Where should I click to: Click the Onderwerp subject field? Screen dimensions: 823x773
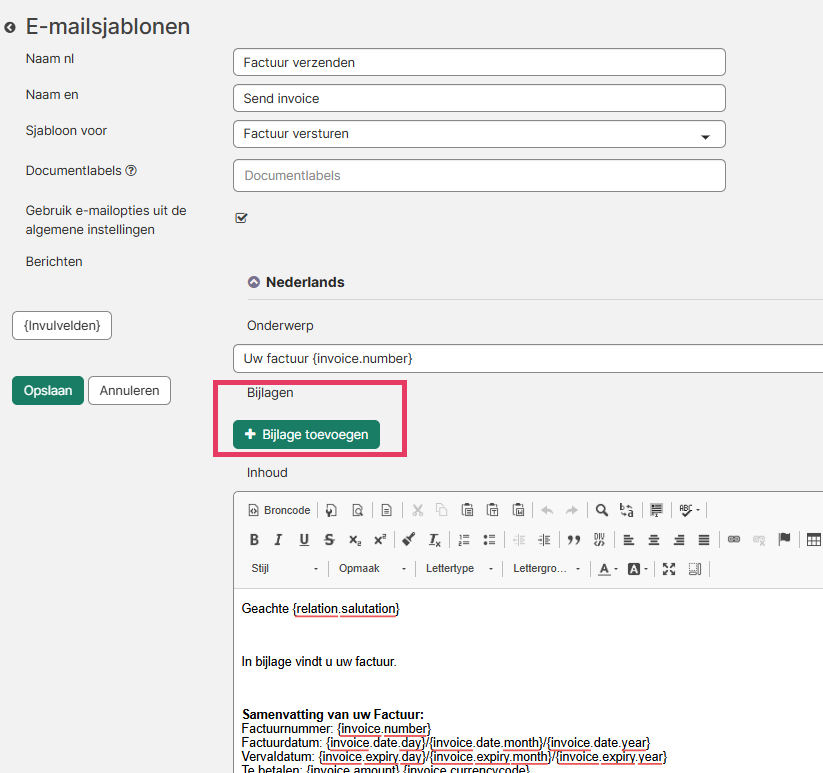click(x=527, y=358)
